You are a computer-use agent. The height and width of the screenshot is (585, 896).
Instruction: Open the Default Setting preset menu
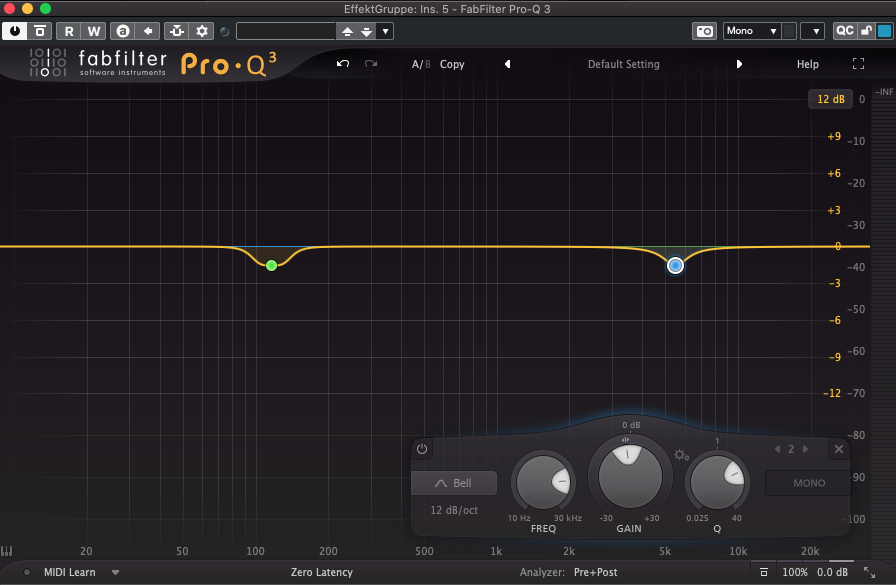(x=623, y=64)
